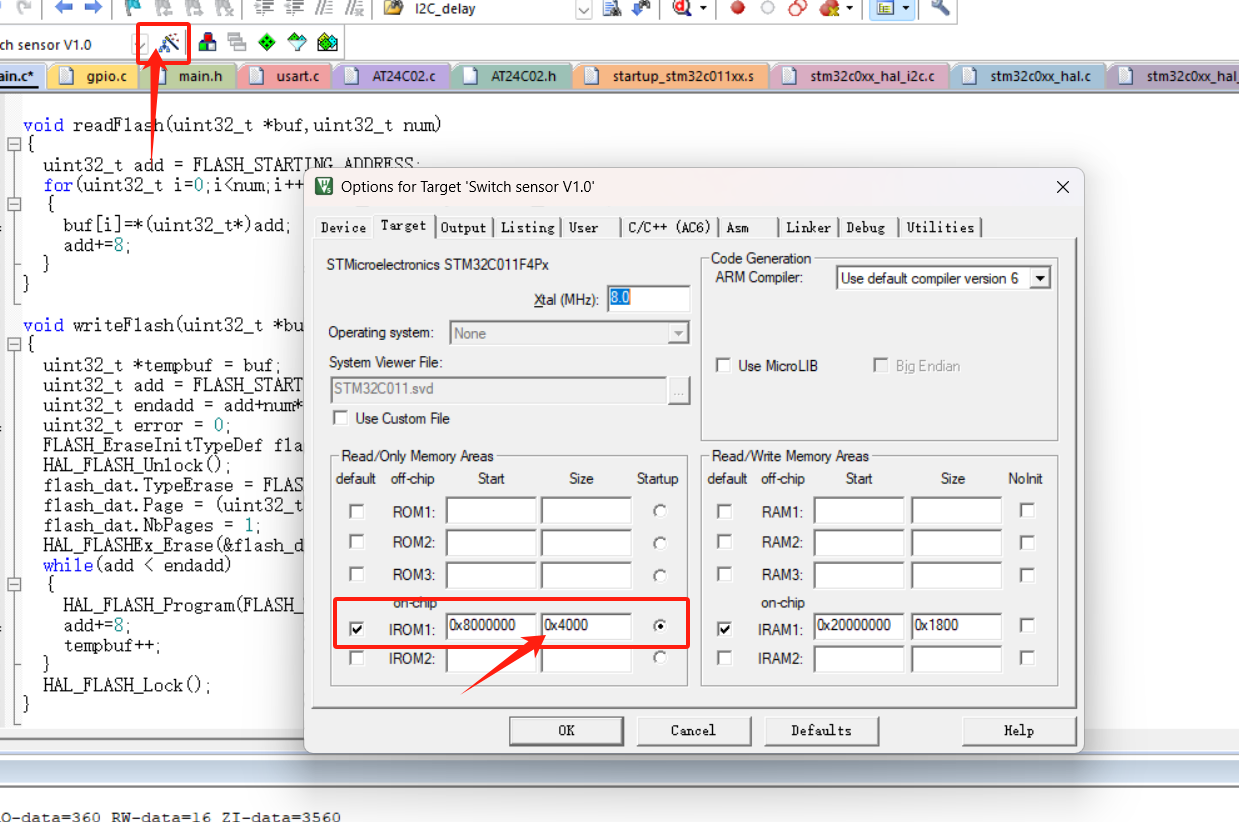The image size is (1239, 822).
Task: Click the Defaults button
Action: tap(821, 730)
